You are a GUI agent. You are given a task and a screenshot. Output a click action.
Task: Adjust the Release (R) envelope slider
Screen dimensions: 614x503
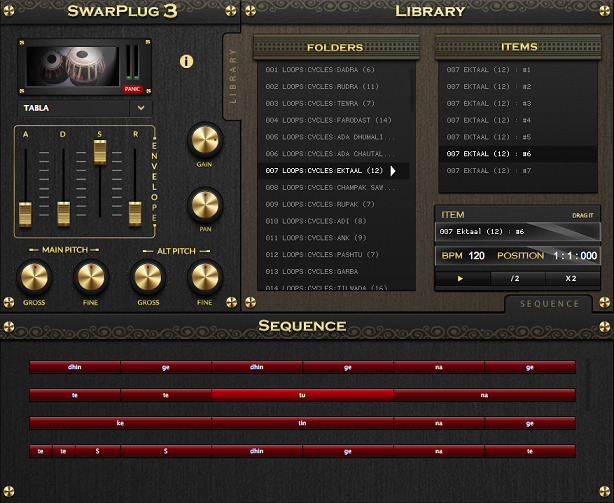pyautogui.click(x=135, y=214)
